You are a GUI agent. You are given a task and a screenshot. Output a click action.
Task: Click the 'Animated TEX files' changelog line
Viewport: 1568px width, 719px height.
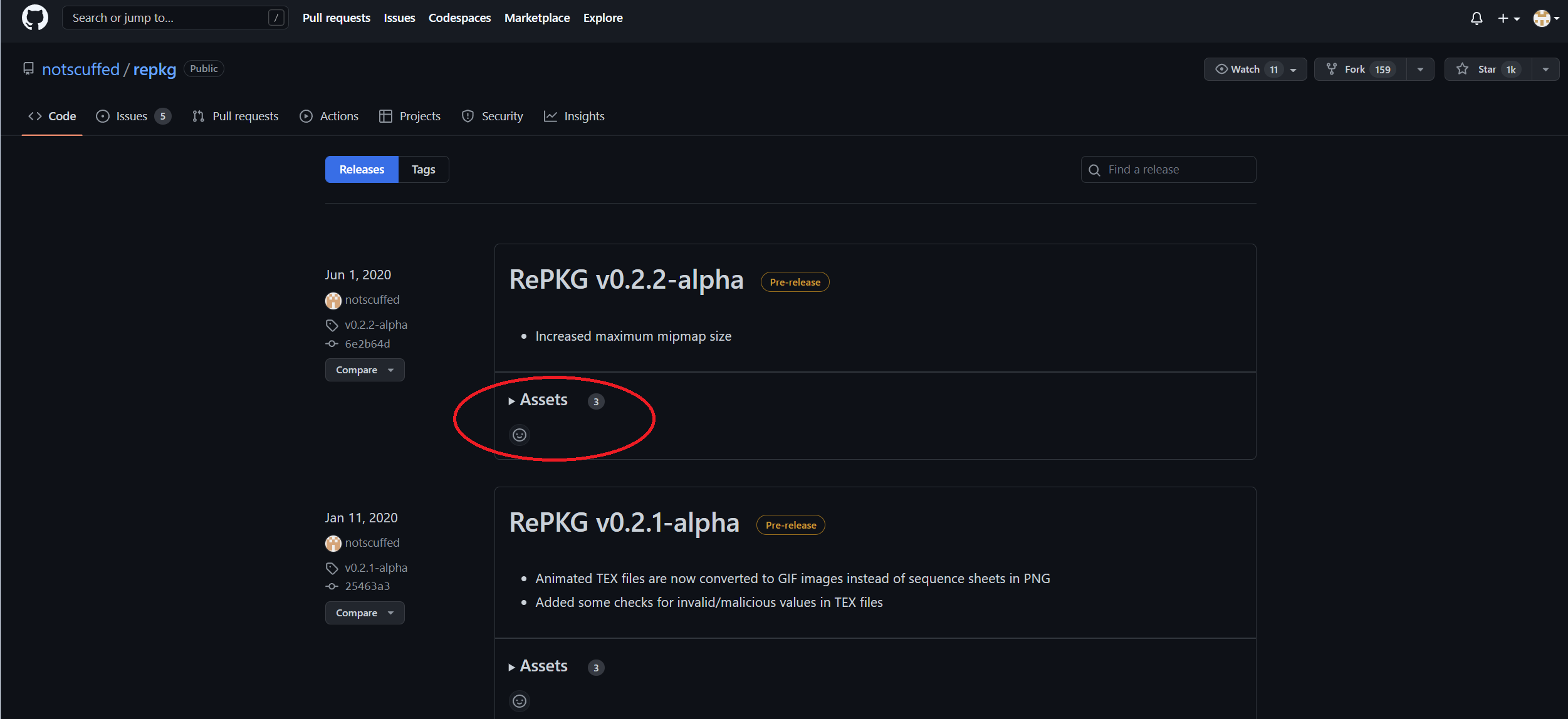pos(793,578)
